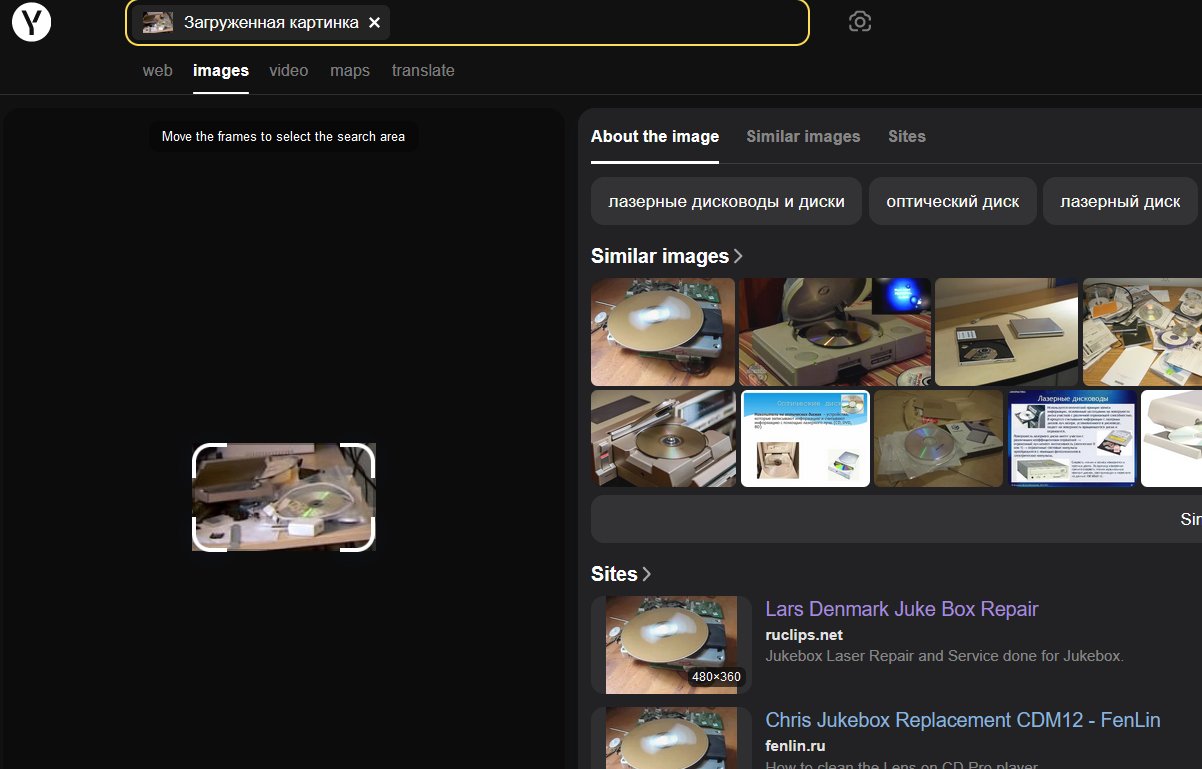Click the 'лазерные дисководы и диски' tag

726,202
